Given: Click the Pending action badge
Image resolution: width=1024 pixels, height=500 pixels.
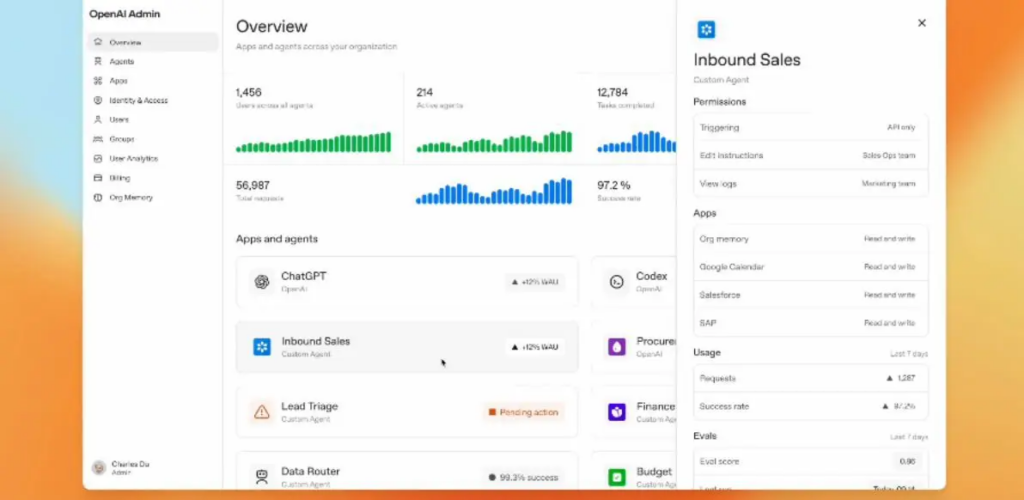Looking at the screenshot, I should tap(523, 412).
